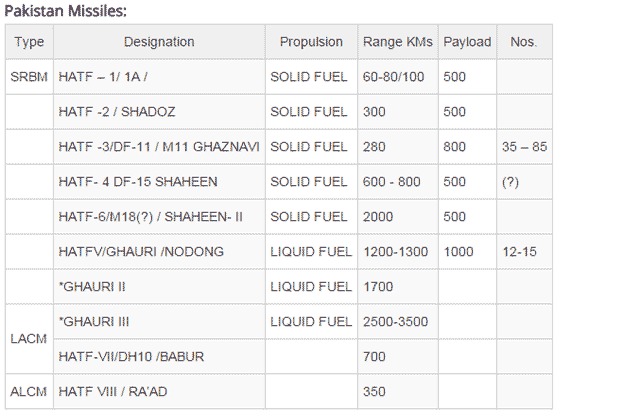Click the Pakistan Missiles heading
Viewport: 640px width, 416px height.
click(65, 11)
